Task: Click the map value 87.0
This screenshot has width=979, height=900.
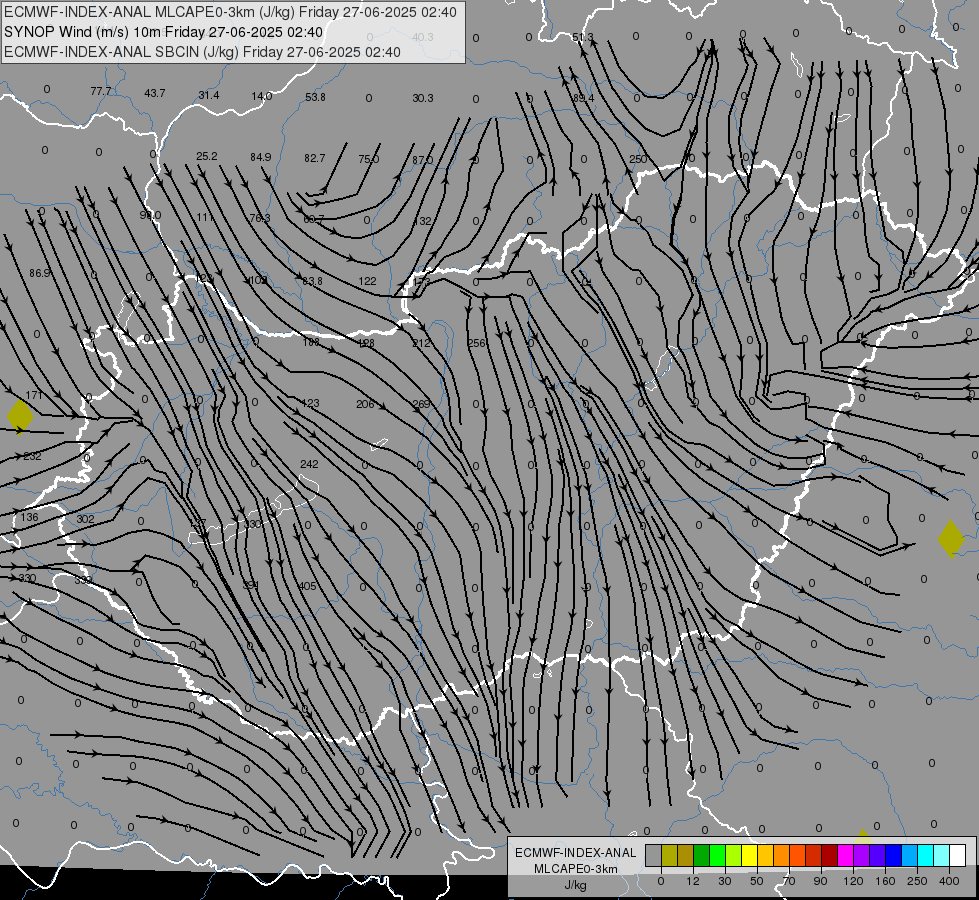Action: pos(422,161)
